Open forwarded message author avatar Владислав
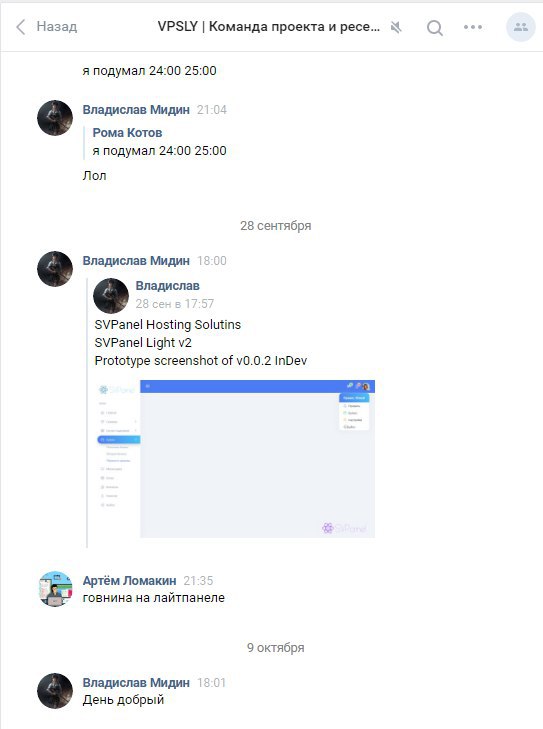The image size is (543, 729). (x=111, y=296)
